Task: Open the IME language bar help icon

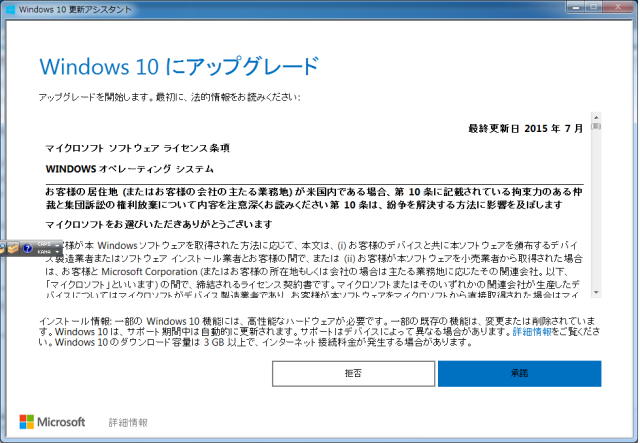Action: click(27, 248)
